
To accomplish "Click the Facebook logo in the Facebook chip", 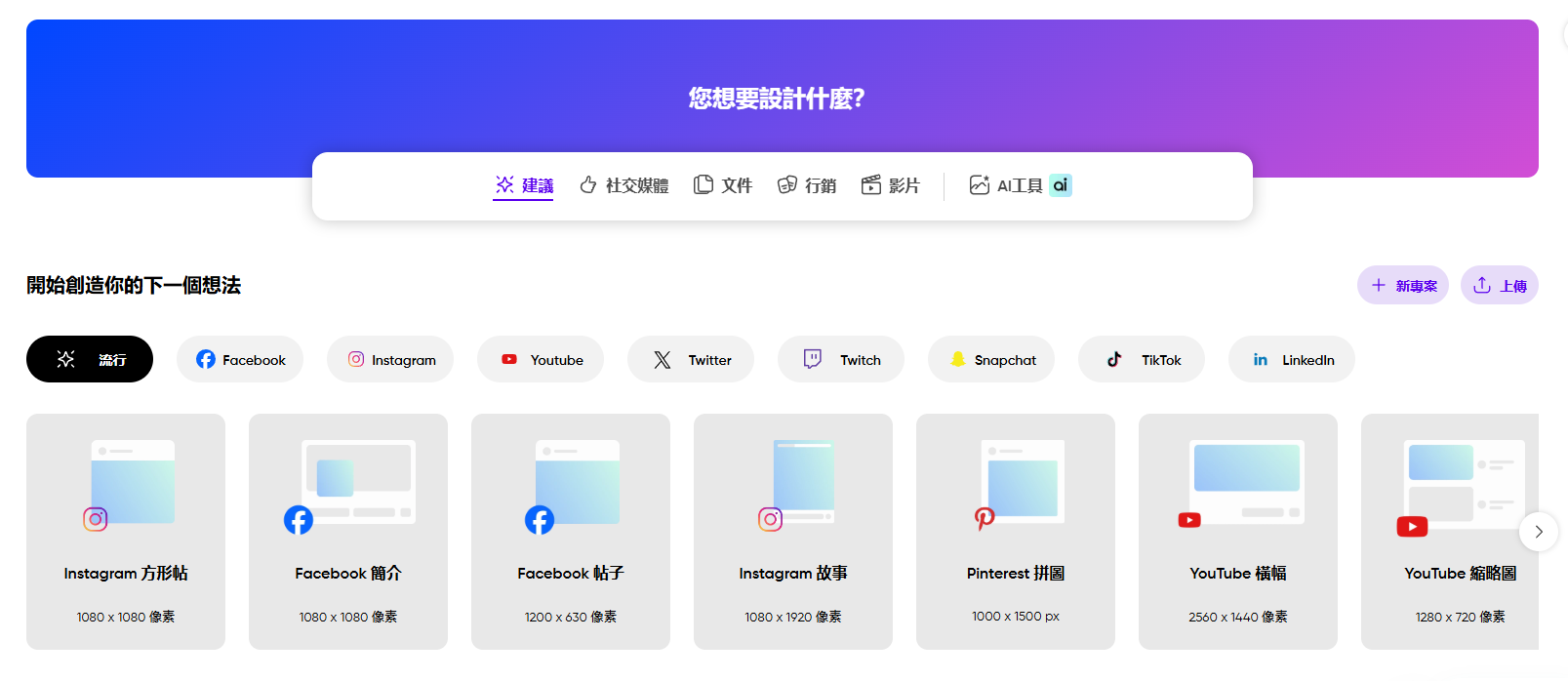I will coord(206,359).
